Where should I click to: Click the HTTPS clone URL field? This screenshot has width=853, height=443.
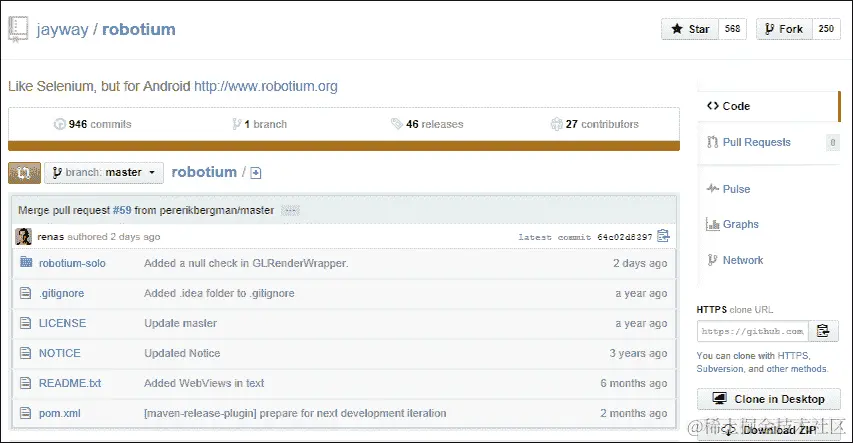click(x=753, y=331)
